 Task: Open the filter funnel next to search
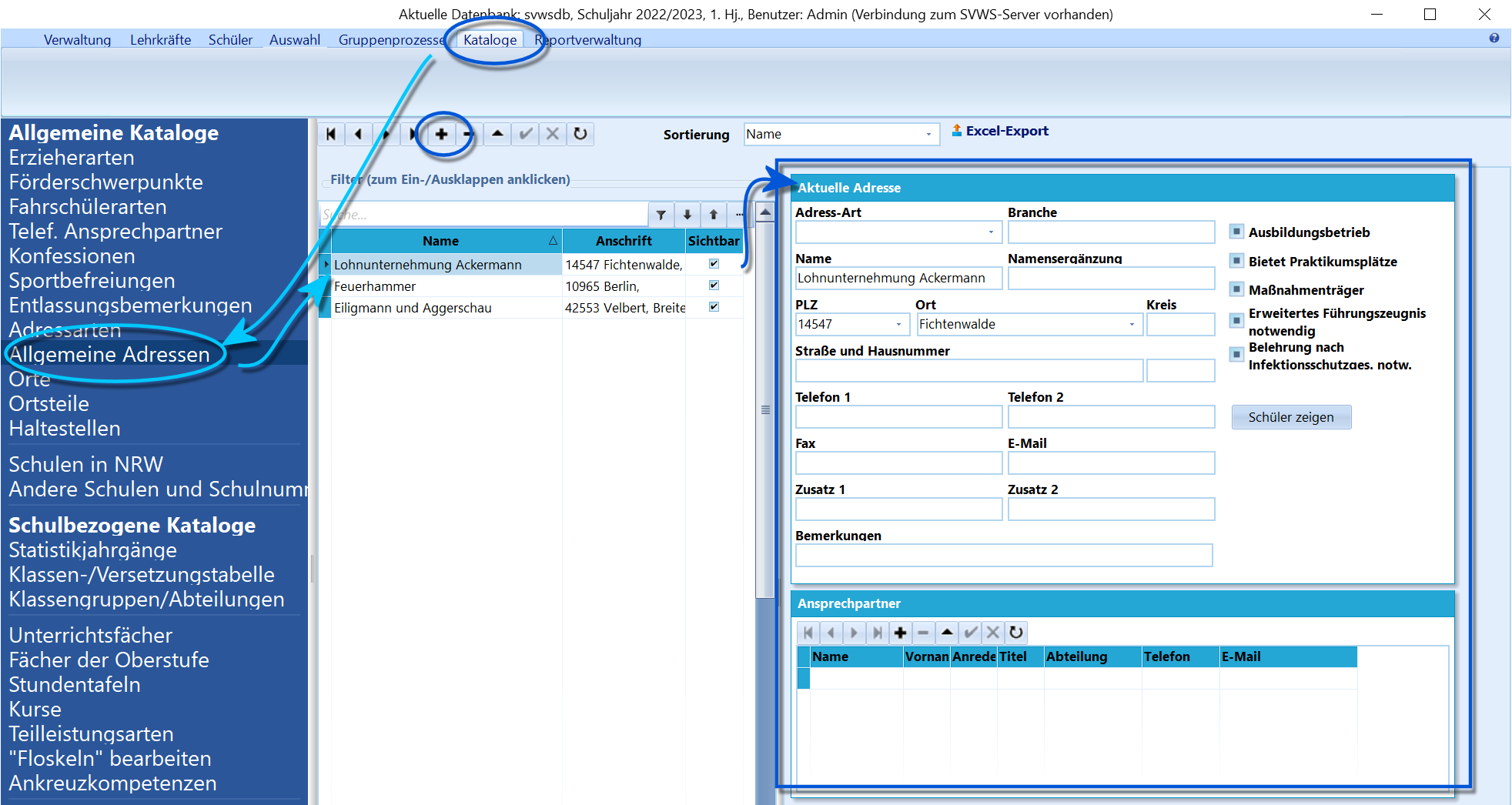661,215
